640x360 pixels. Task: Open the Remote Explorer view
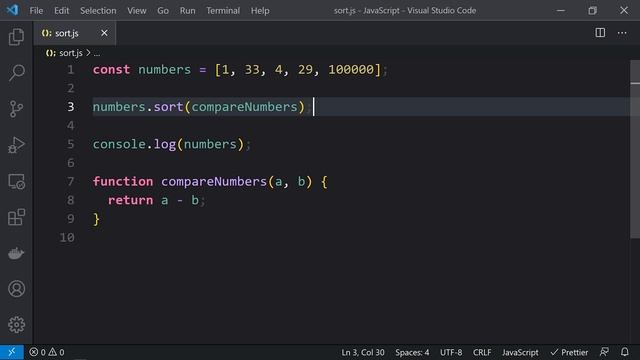(x=16, y=181)
